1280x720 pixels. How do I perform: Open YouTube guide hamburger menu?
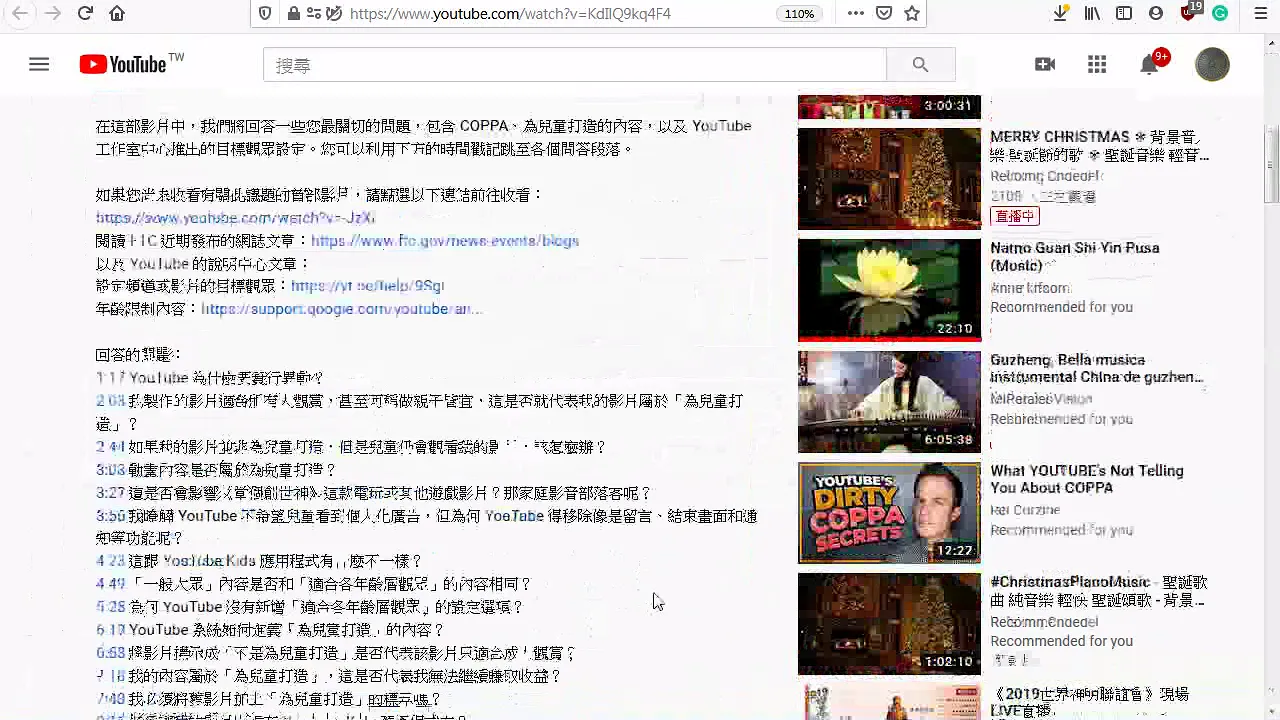[x=39, y=65]
